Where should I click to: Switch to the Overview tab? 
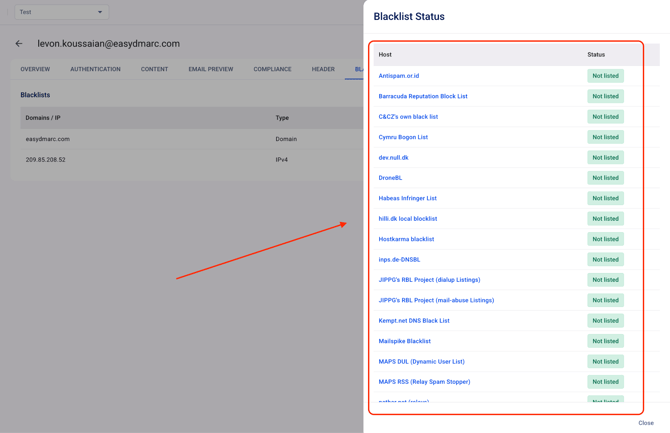coord(35,69)
